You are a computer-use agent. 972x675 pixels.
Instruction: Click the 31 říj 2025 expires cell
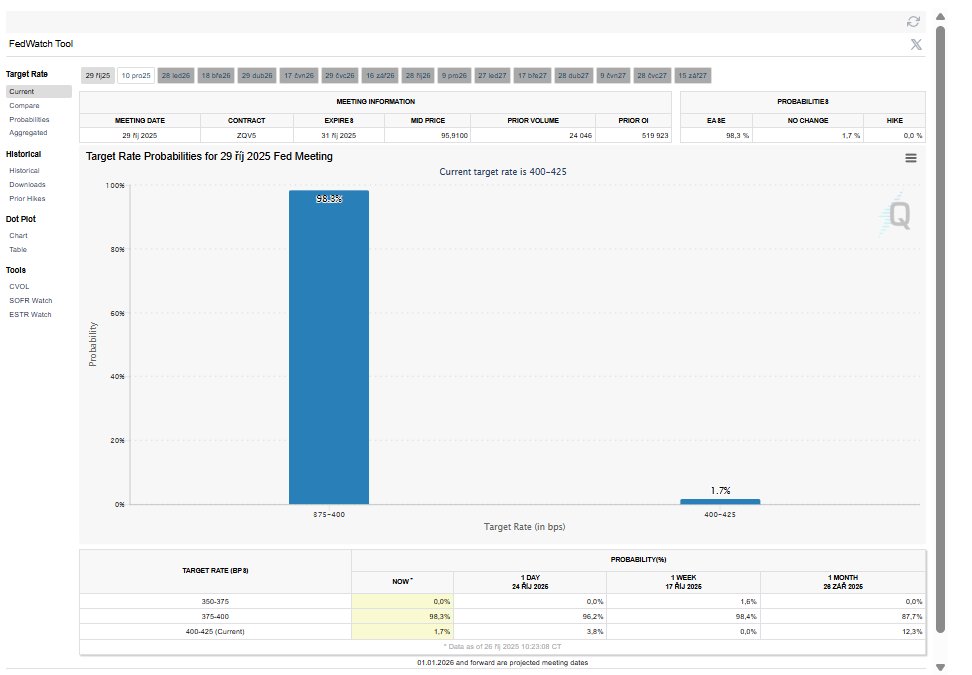[x=338, y=135]
